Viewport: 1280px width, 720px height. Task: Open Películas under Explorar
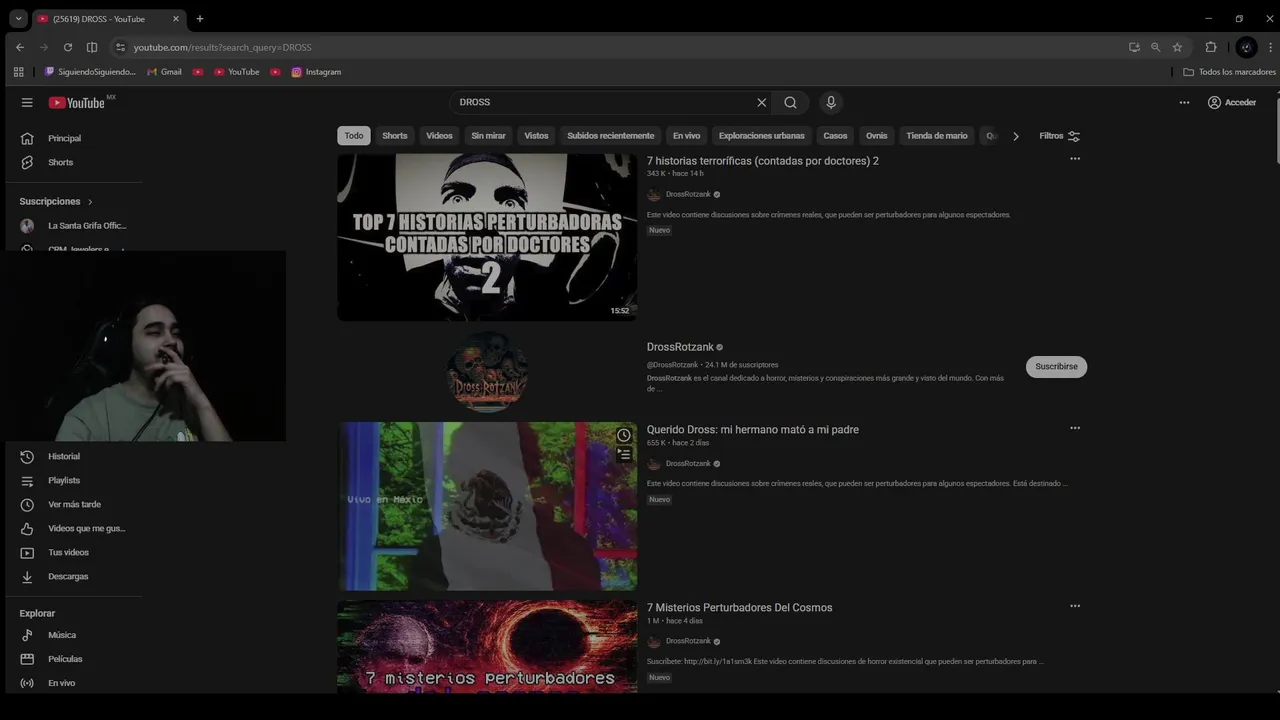[x=65, y=659]
